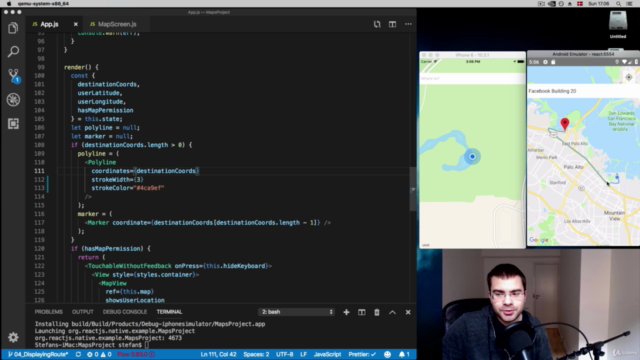Select the TERMINAL panel tab
Screen dimensions: 640x360
click(169, 312)
